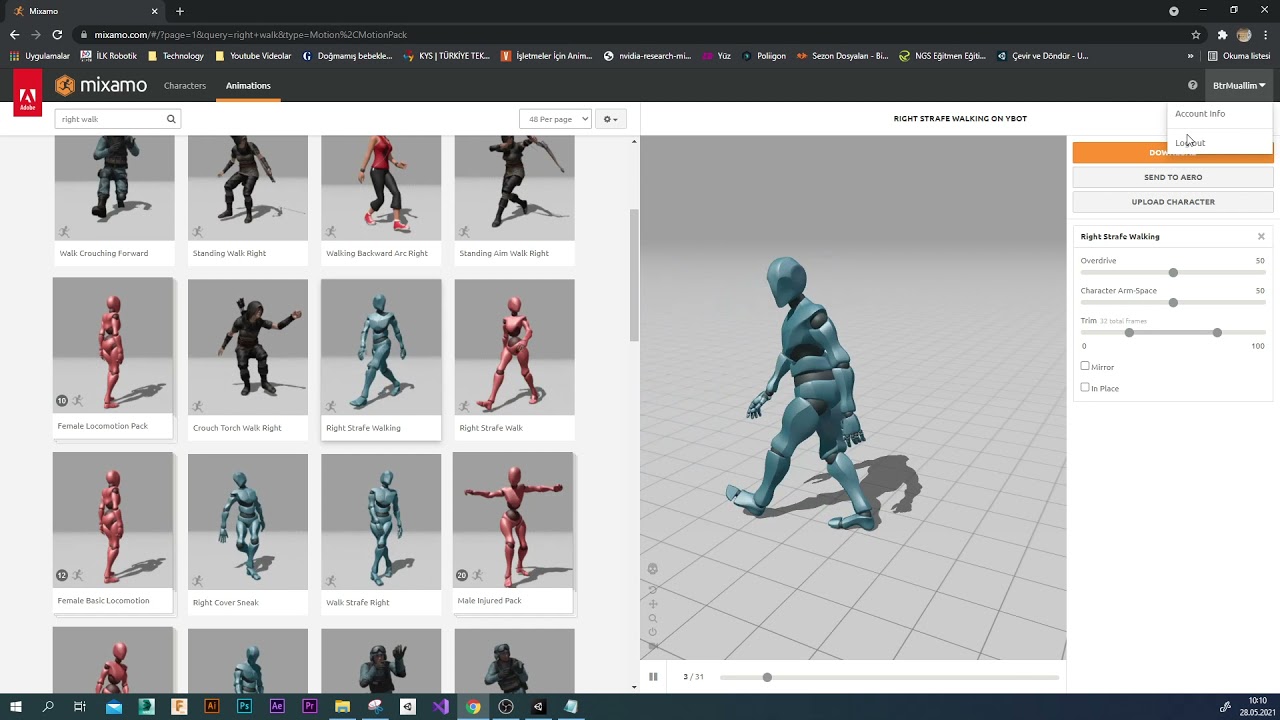The image size is (1280, 720).
Task: Select the Standing Aim Walk Right animation
Action: click(514, 199)
